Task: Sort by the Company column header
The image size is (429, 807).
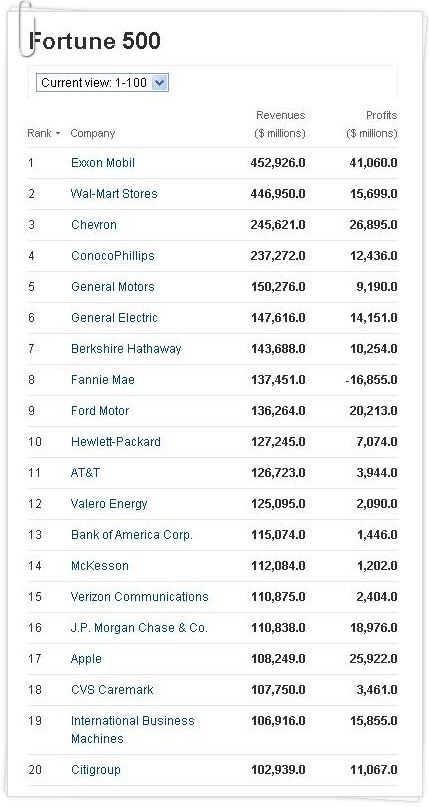Action: point(93,133)
